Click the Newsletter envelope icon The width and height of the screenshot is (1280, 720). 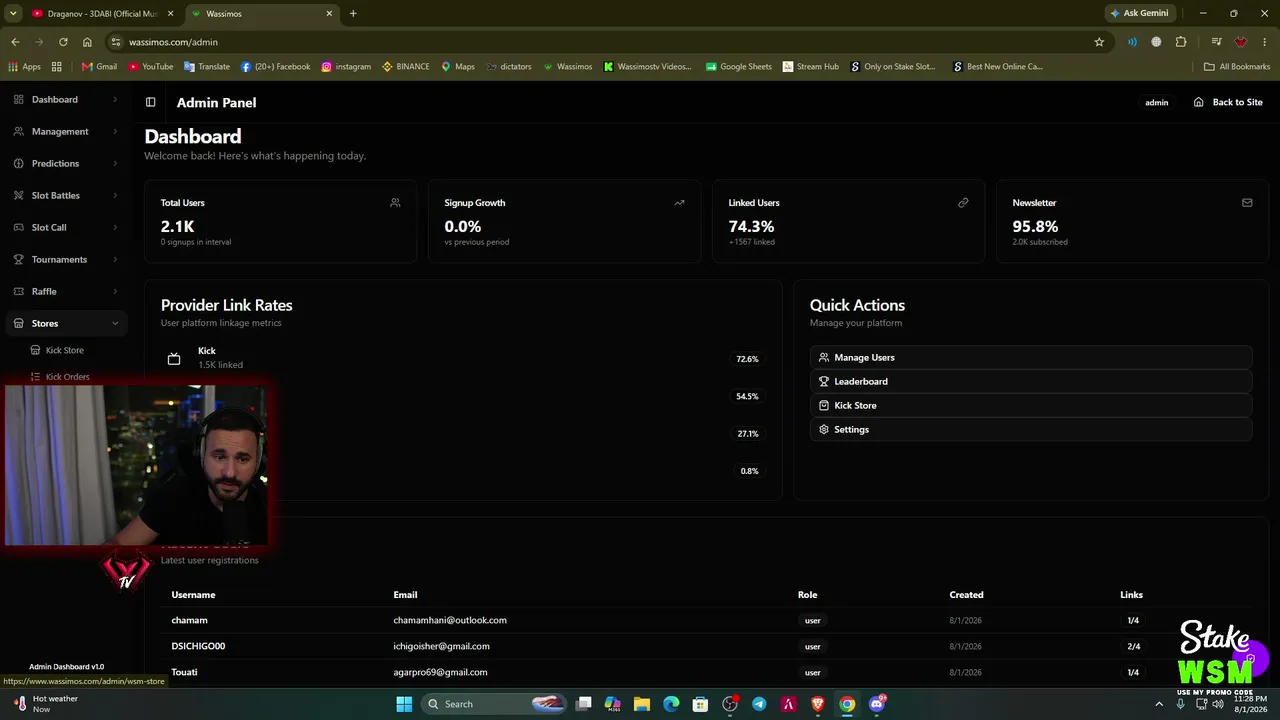pyautogui.click(x=1247, y=203)
